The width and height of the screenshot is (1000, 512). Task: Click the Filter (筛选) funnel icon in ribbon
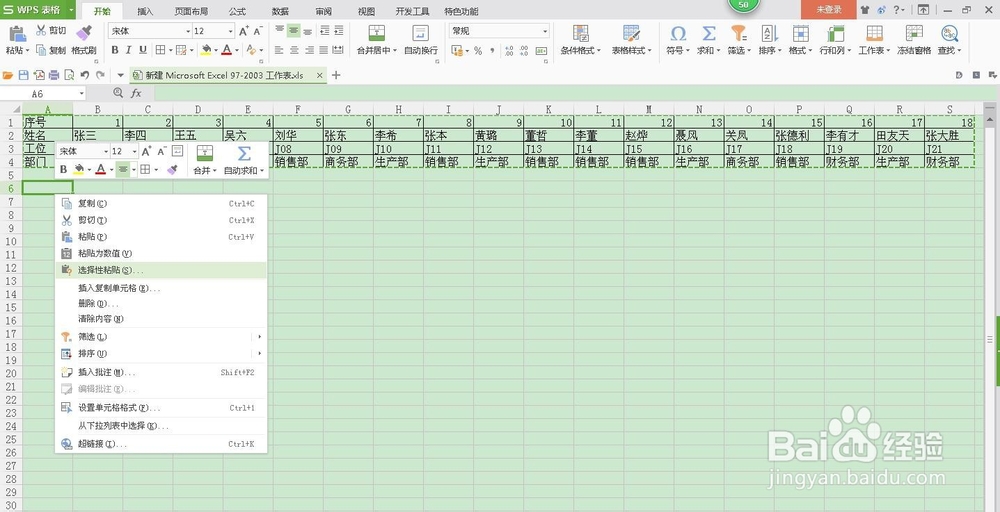pyautogui.click(x=739, y=33)
